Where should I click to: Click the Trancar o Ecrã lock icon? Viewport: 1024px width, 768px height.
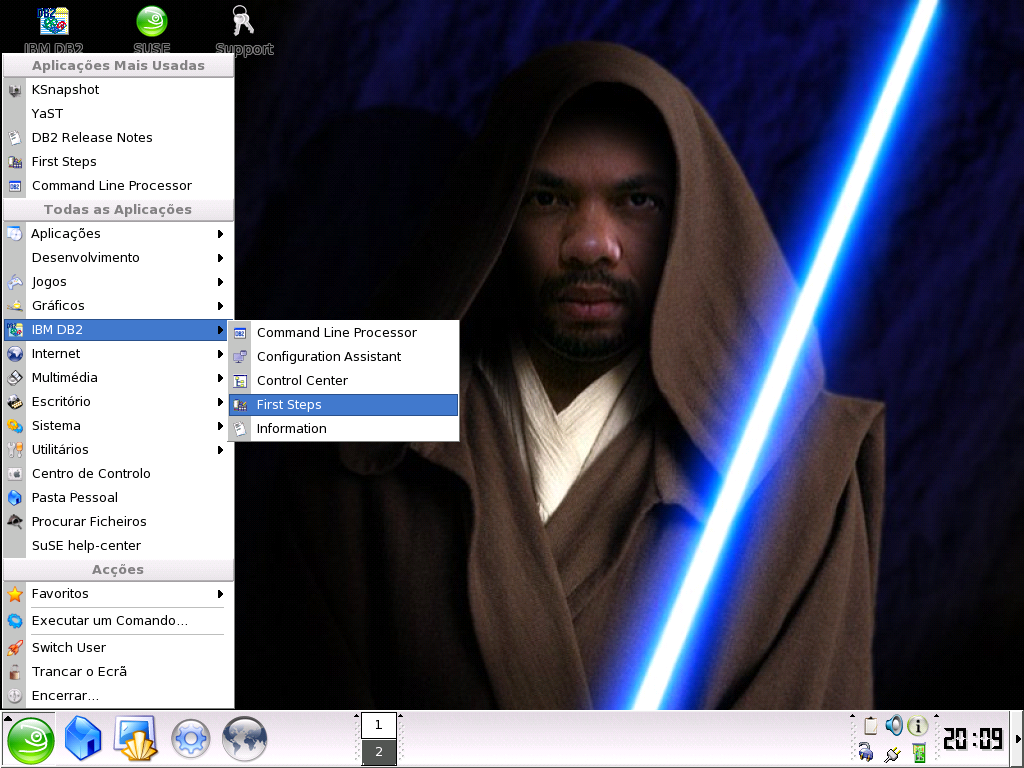(15, 672)
